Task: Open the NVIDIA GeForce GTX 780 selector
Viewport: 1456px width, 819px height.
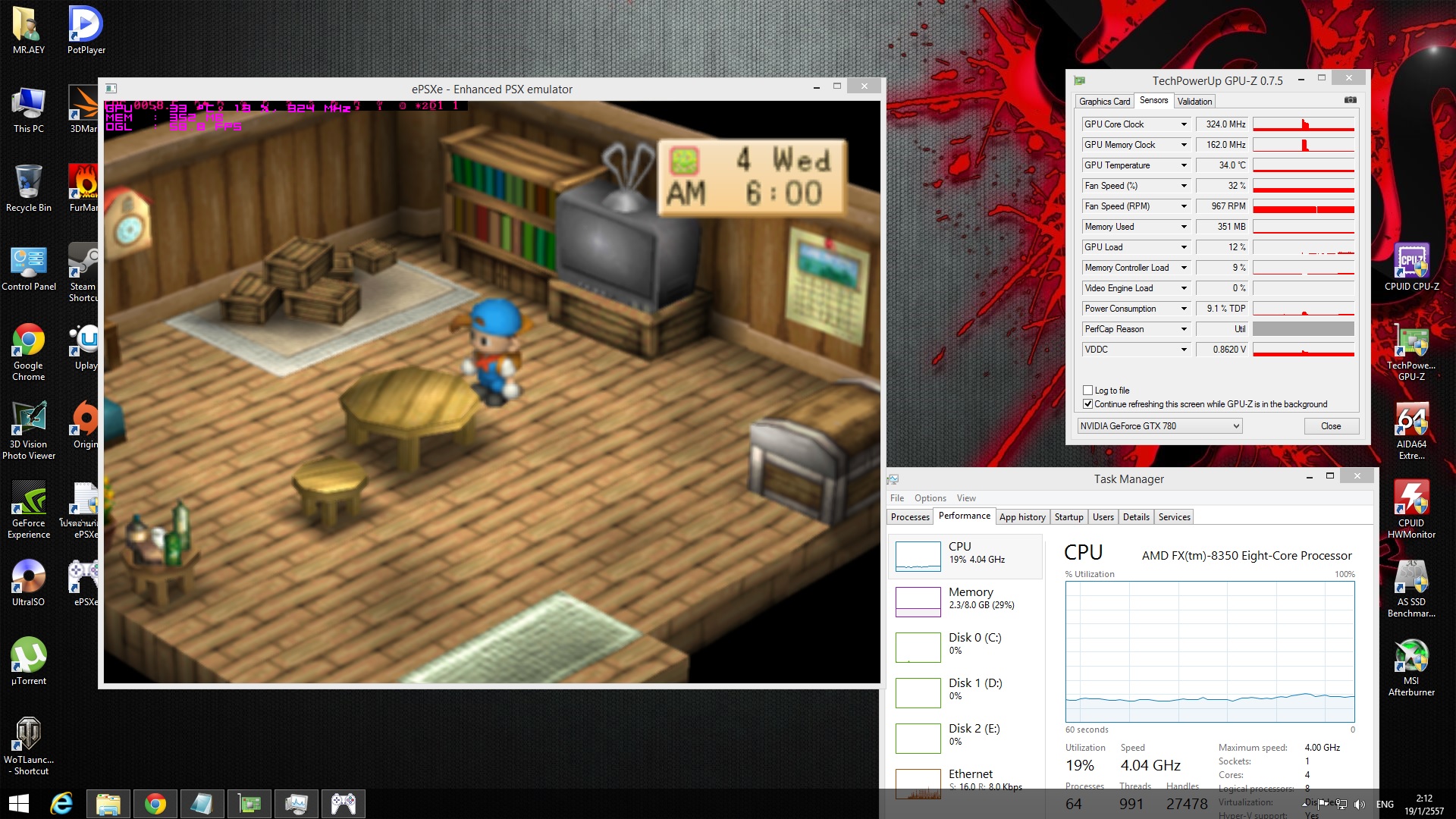Action: point(1159,426)
